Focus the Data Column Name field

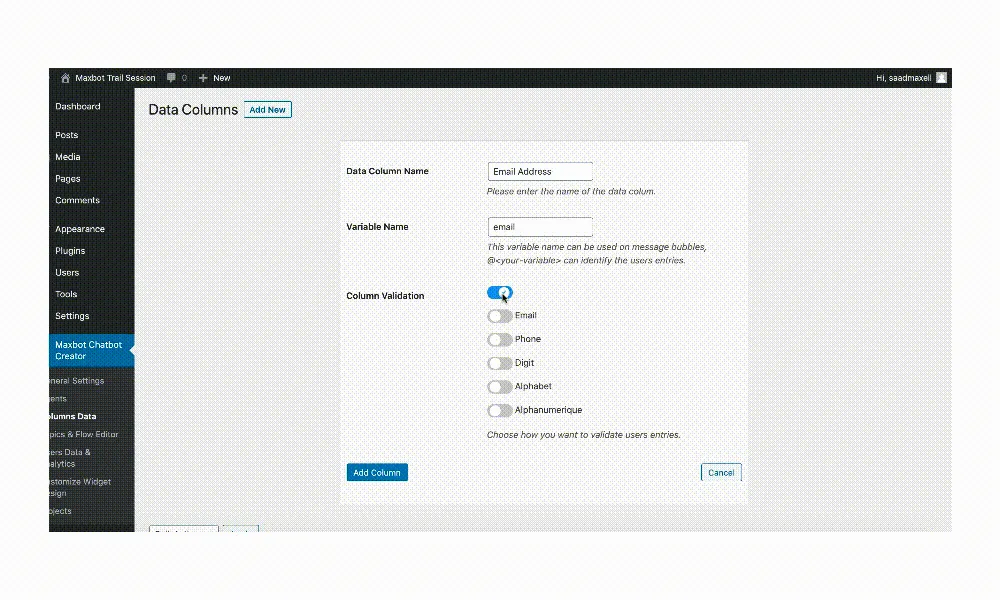coord(540,172)
